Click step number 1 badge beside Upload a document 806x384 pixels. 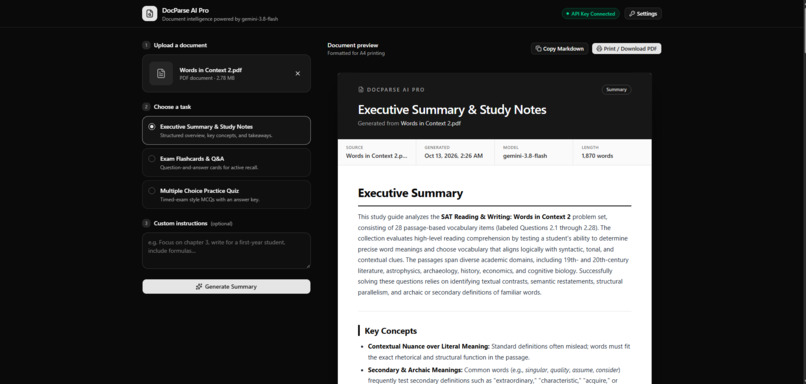146,45
